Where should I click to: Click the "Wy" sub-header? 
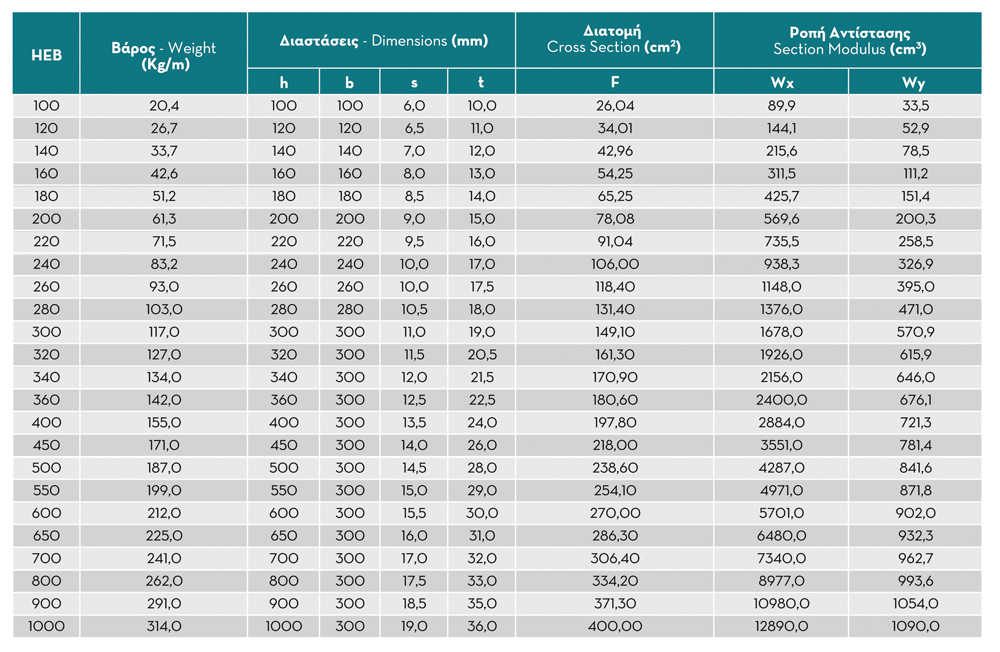coord(914,83)
